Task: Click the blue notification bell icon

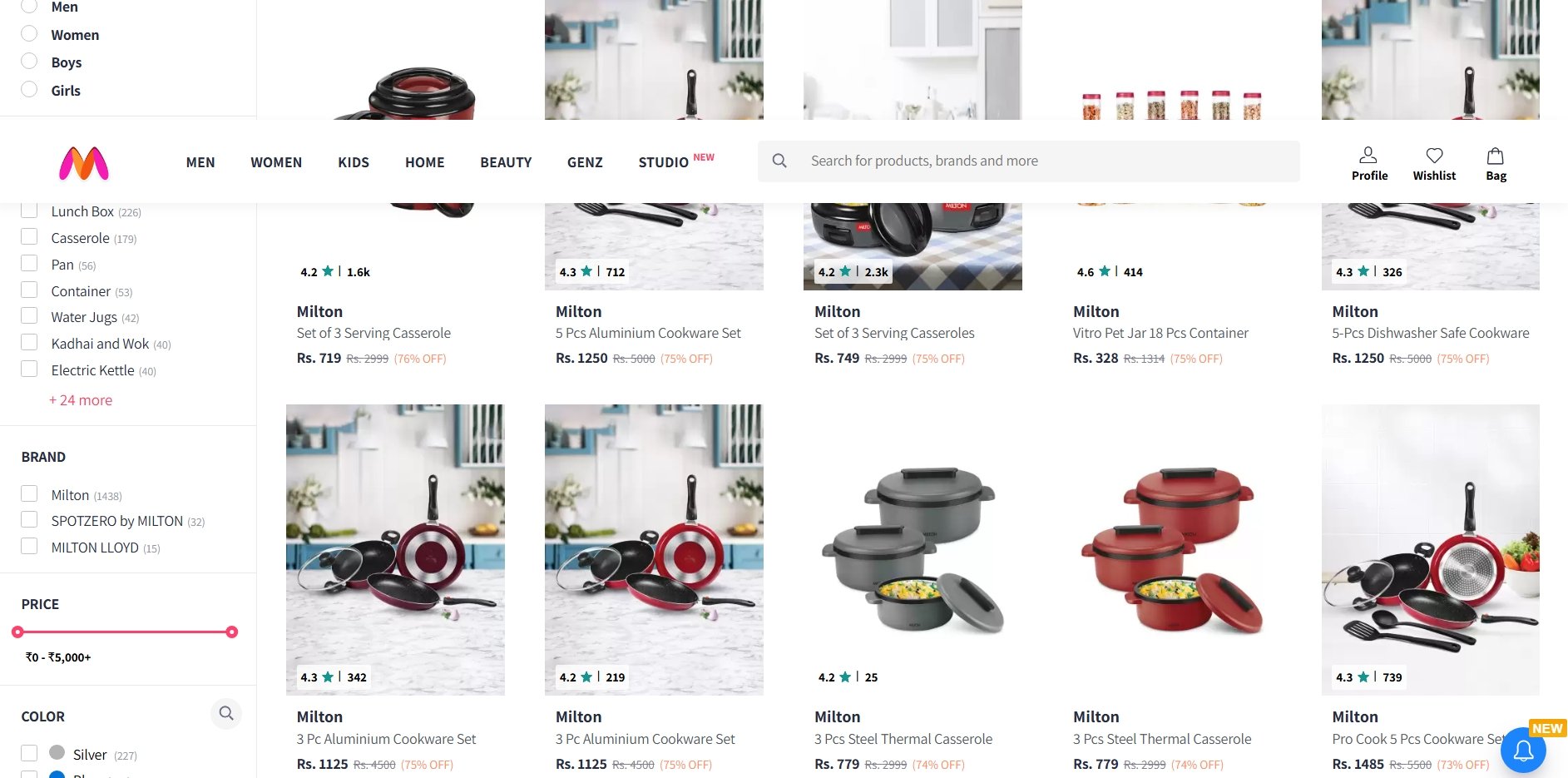Action: click(1523, 751)
